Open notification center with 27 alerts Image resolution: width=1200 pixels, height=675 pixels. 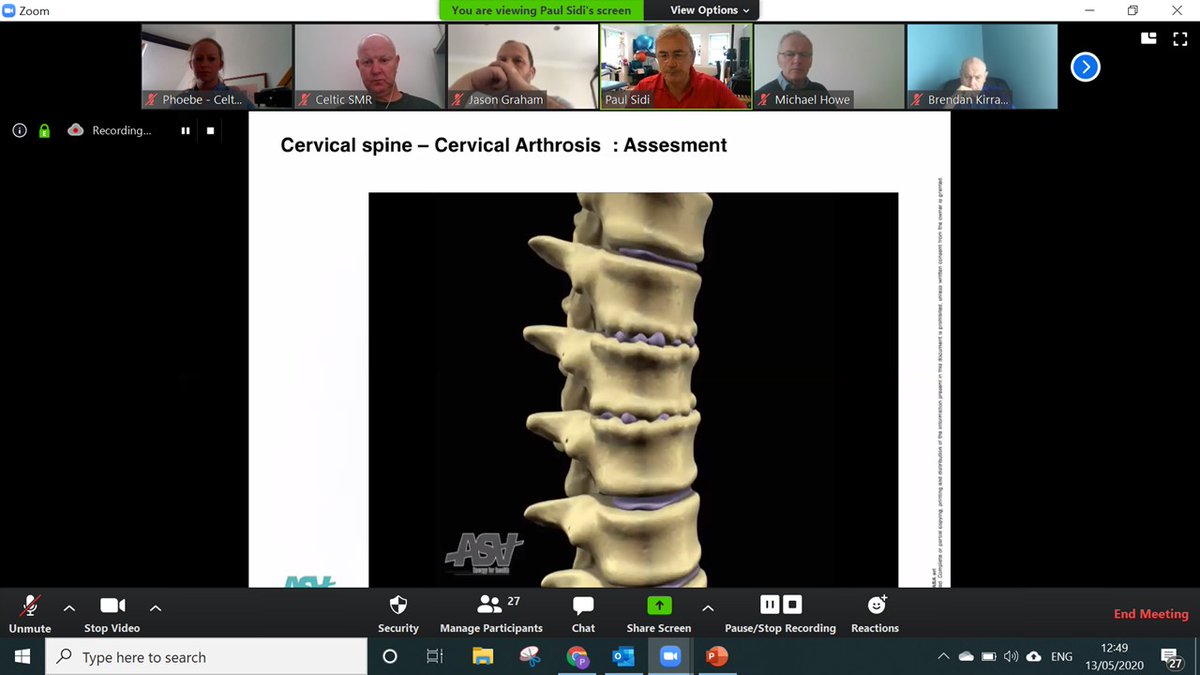pos(1172,657)
